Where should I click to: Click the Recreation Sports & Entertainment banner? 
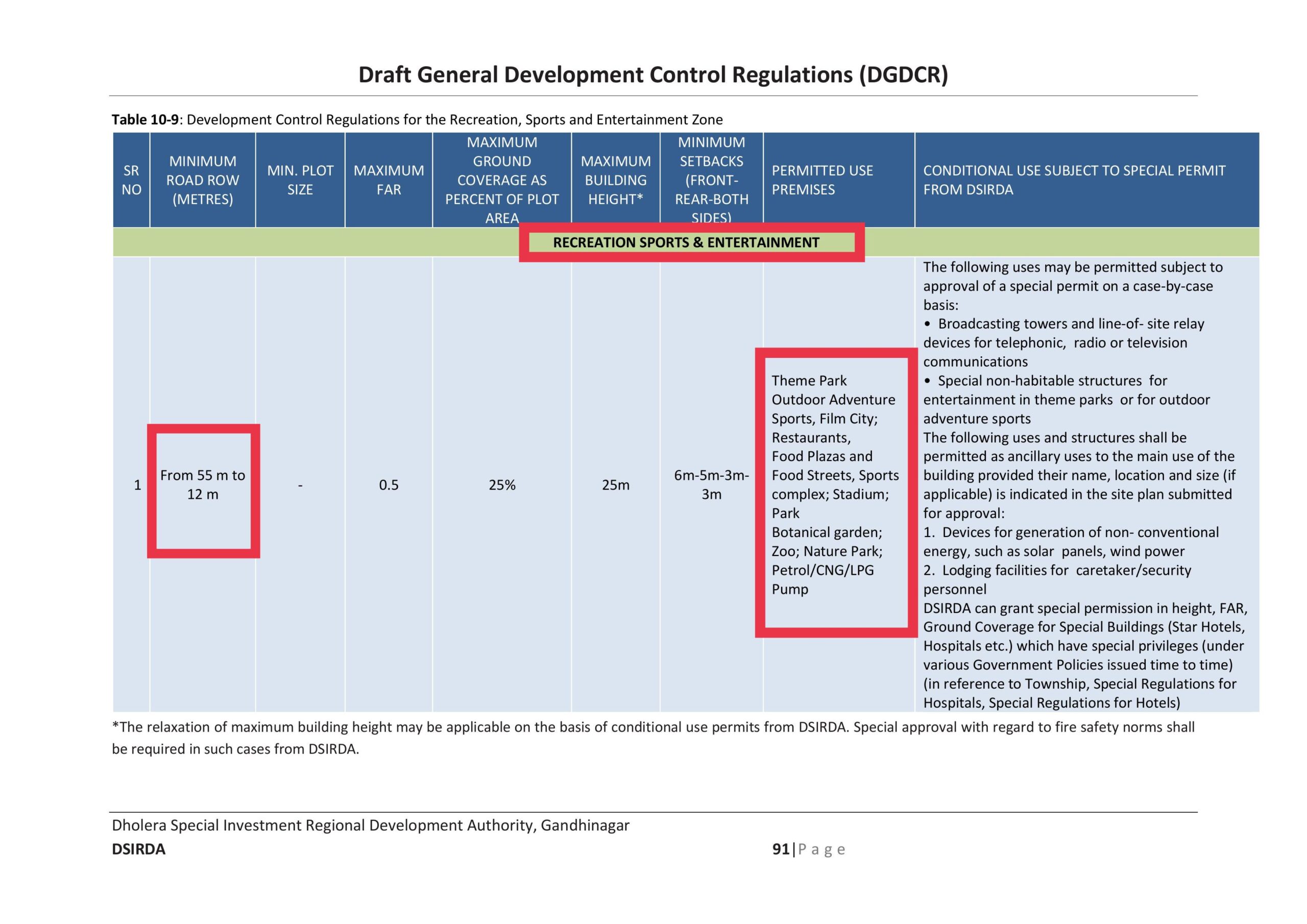686,242
